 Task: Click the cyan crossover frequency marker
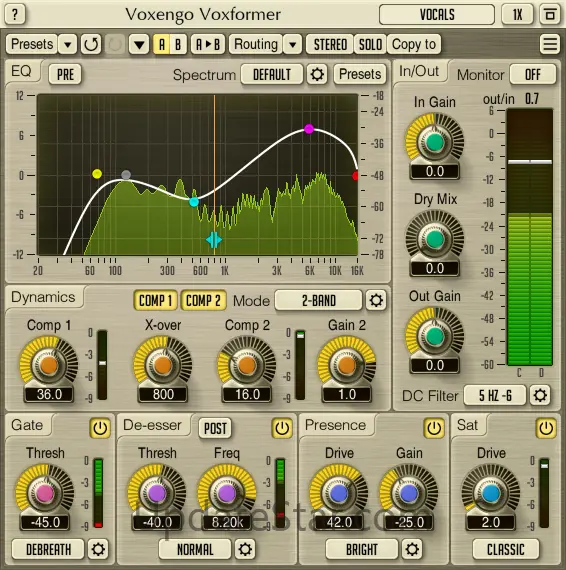[214, 240]
